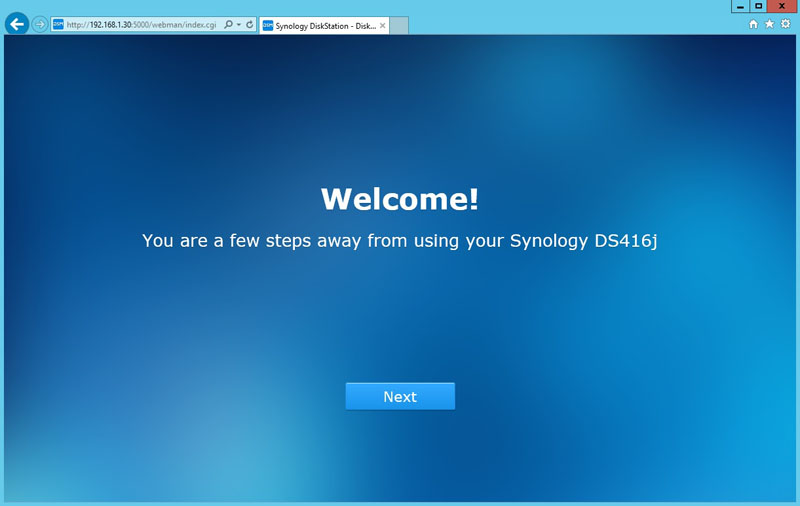Image resolution: width=800 pixels, height=506 pixels.
Task: Click the DSM favicon in address bar
Action: click(x=58, y=24)
